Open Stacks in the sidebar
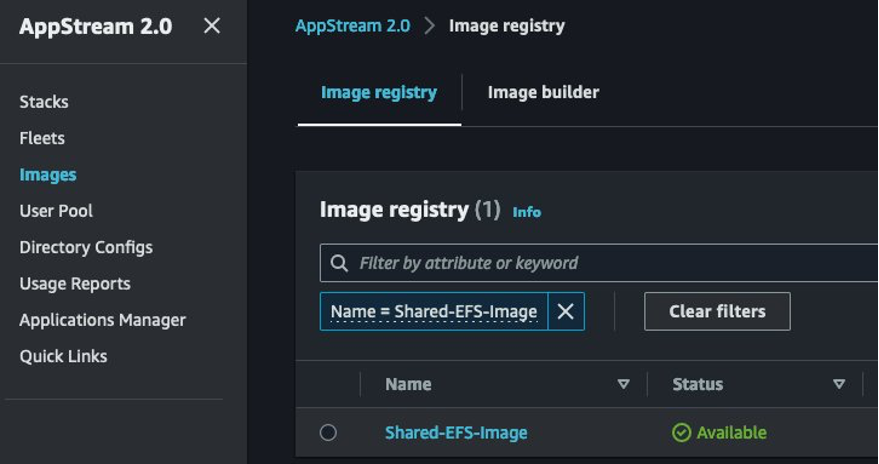 pos(44,102)
